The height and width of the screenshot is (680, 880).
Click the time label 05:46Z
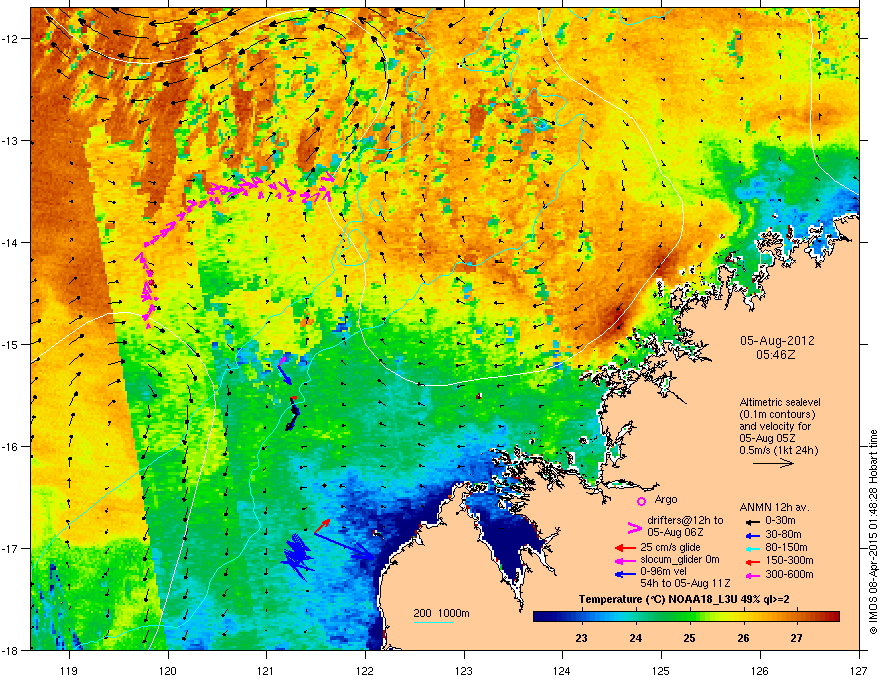pos(776,355)
